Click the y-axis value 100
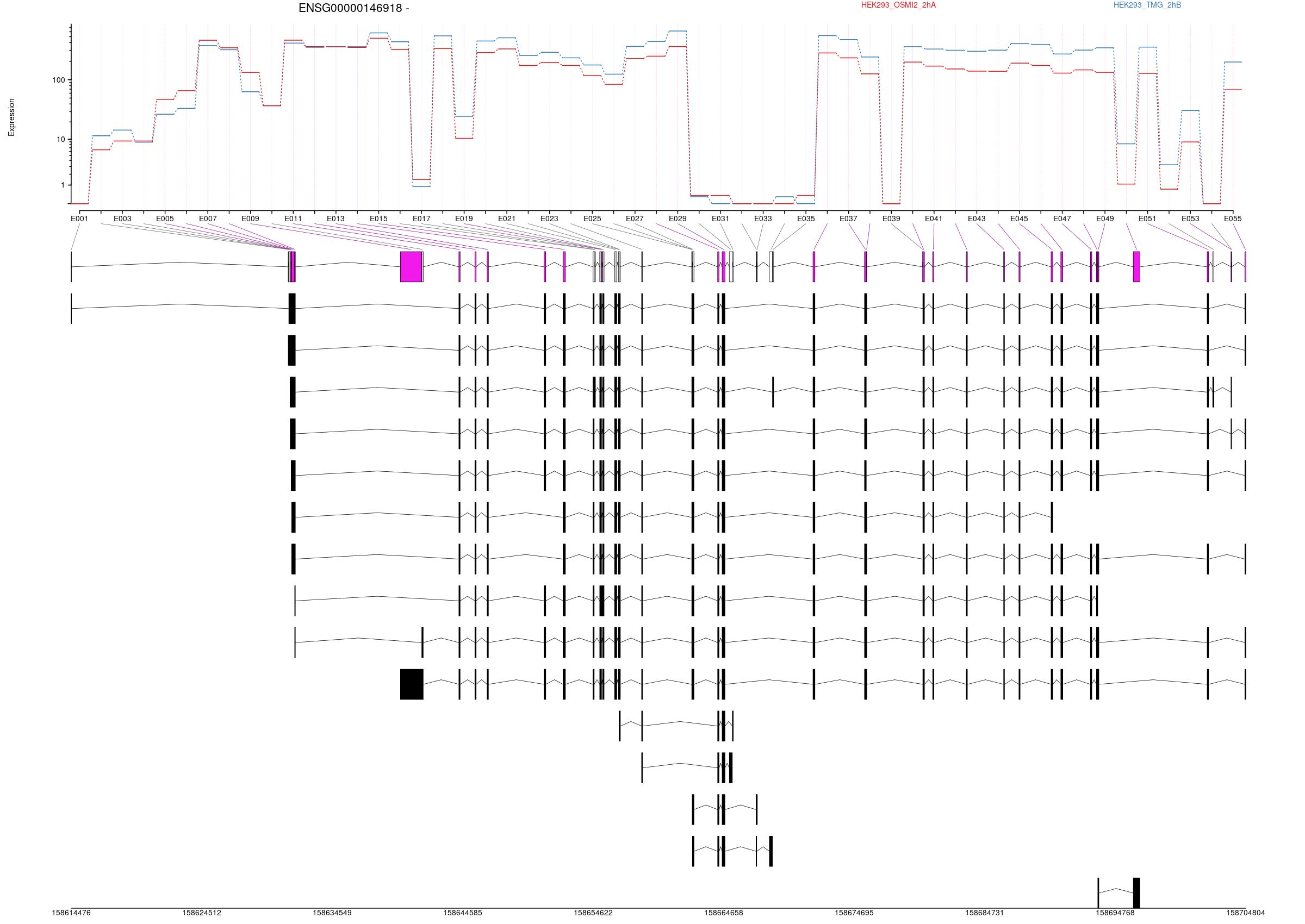Screen dimensions: 1305x924 (x=59, y=80)
